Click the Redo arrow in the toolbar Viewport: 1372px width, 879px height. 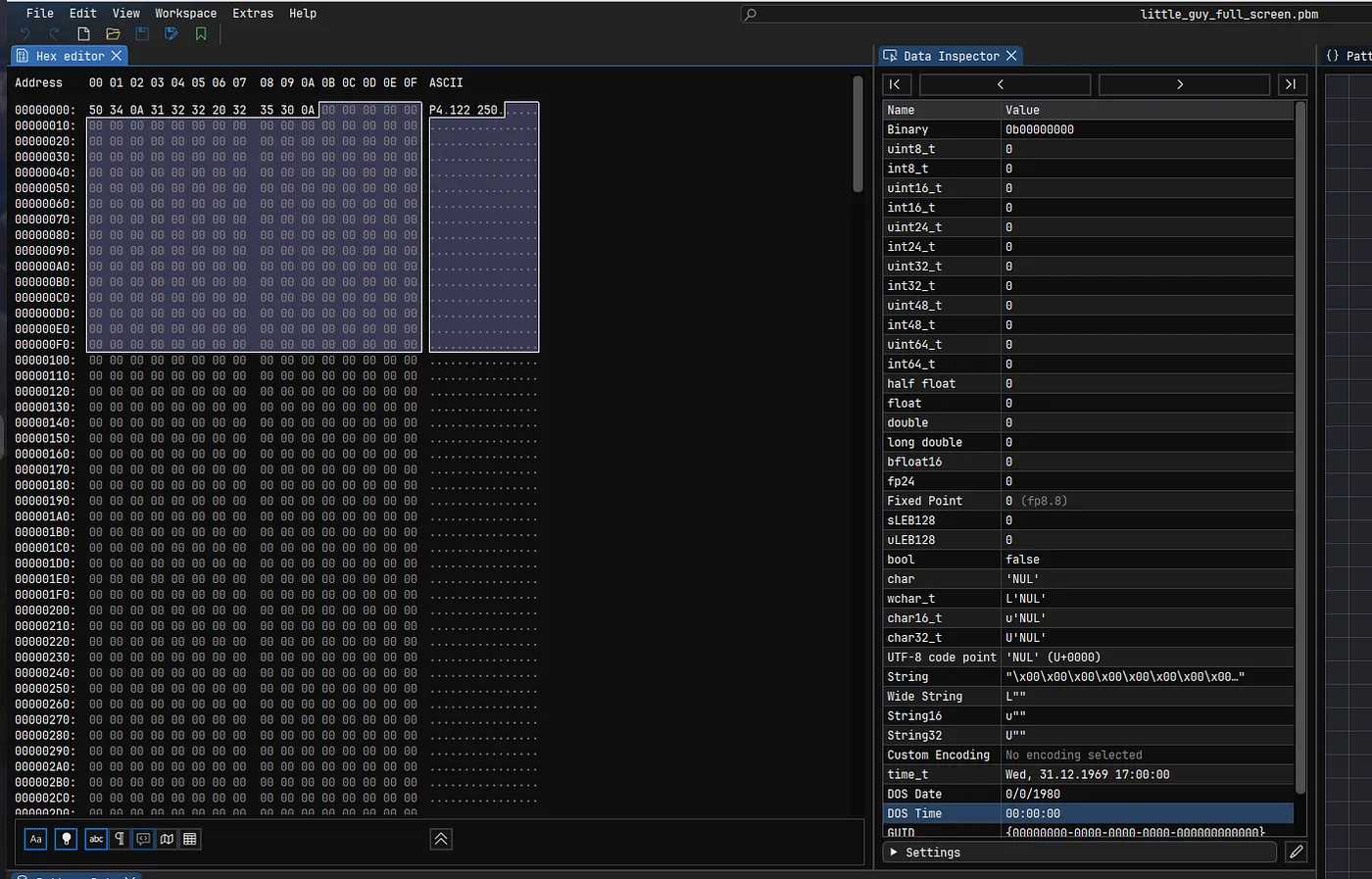54,34
